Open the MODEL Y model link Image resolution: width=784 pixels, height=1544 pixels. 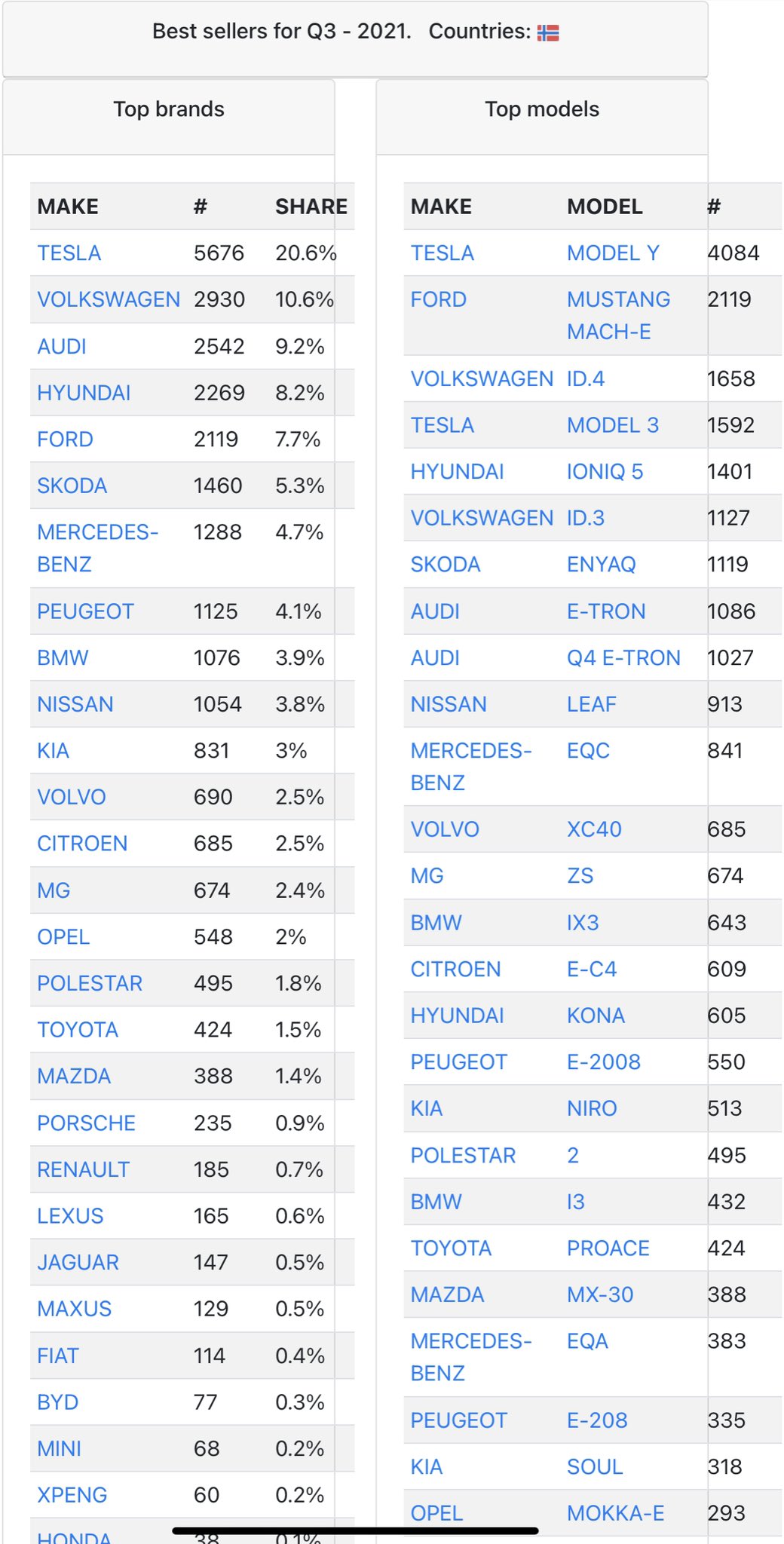tap(613, 253)
